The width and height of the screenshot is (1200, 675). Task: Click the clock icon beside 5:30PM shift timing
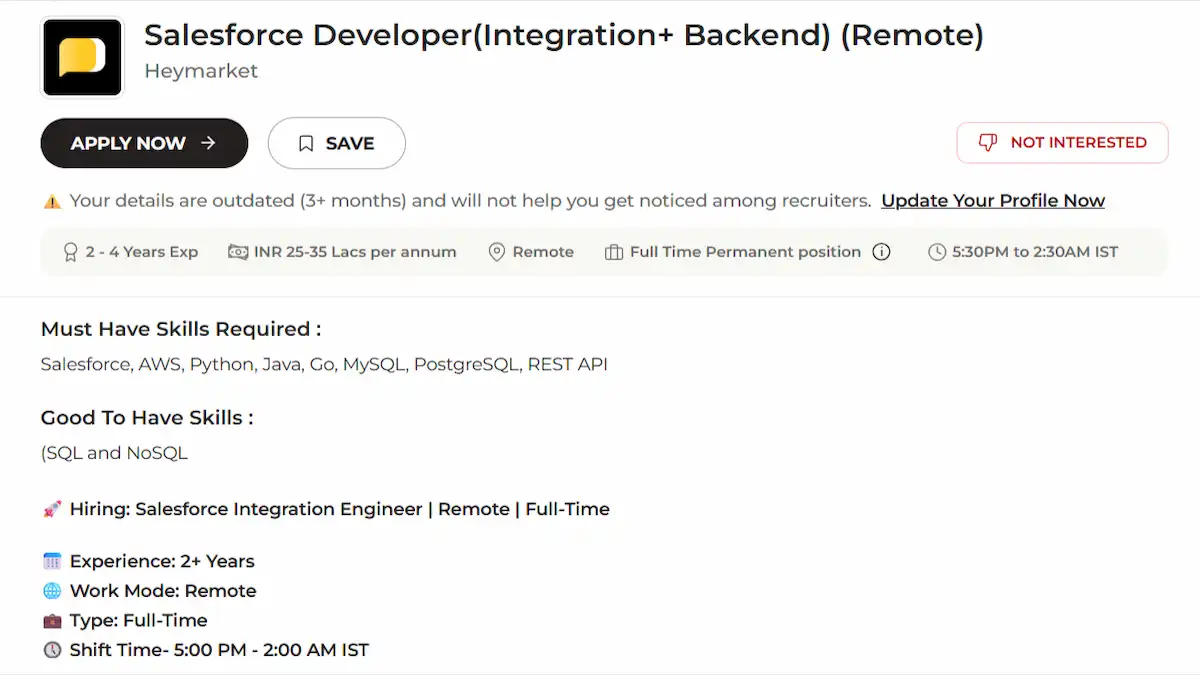pos(937,252)
